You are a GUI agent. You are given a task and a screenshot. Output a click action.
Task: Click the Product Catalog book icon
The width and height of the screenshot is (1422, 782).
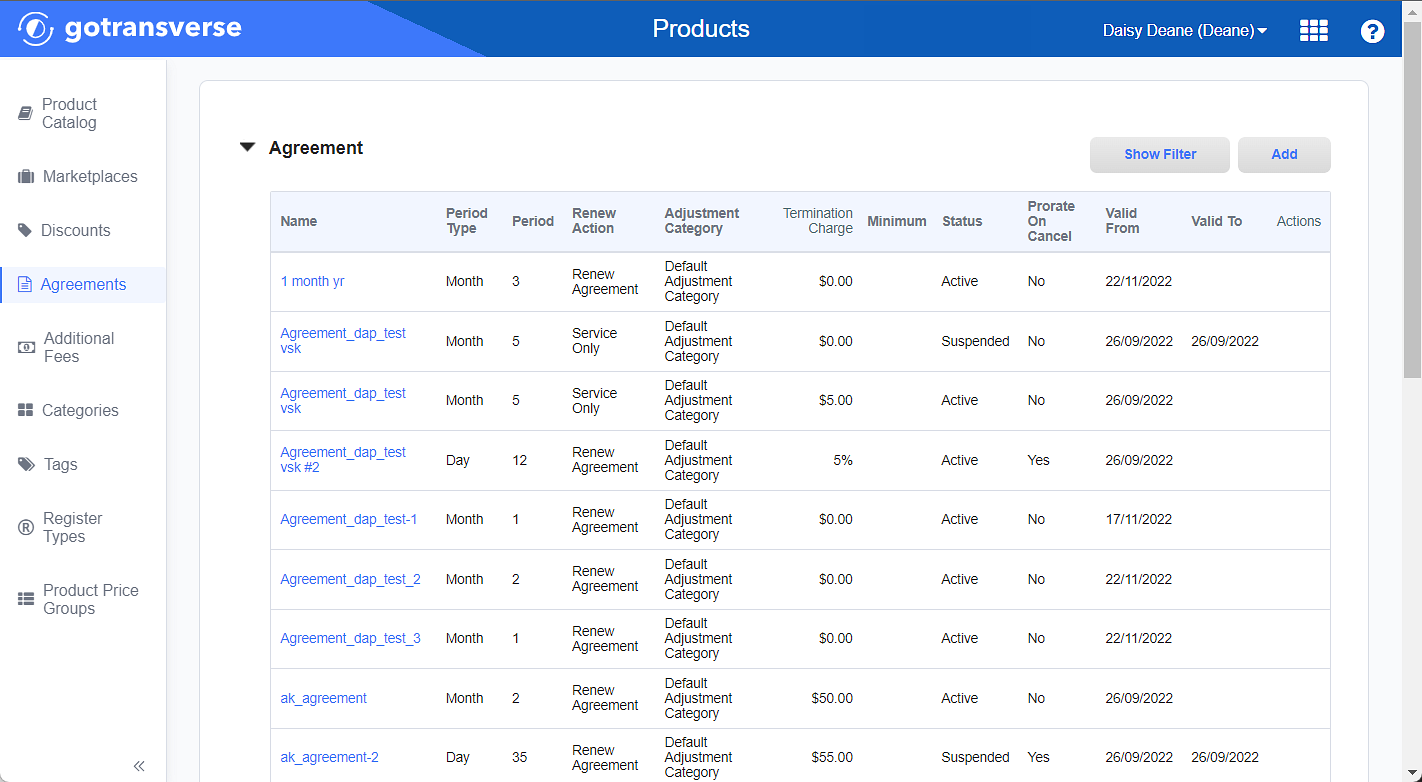click(26, 114)
